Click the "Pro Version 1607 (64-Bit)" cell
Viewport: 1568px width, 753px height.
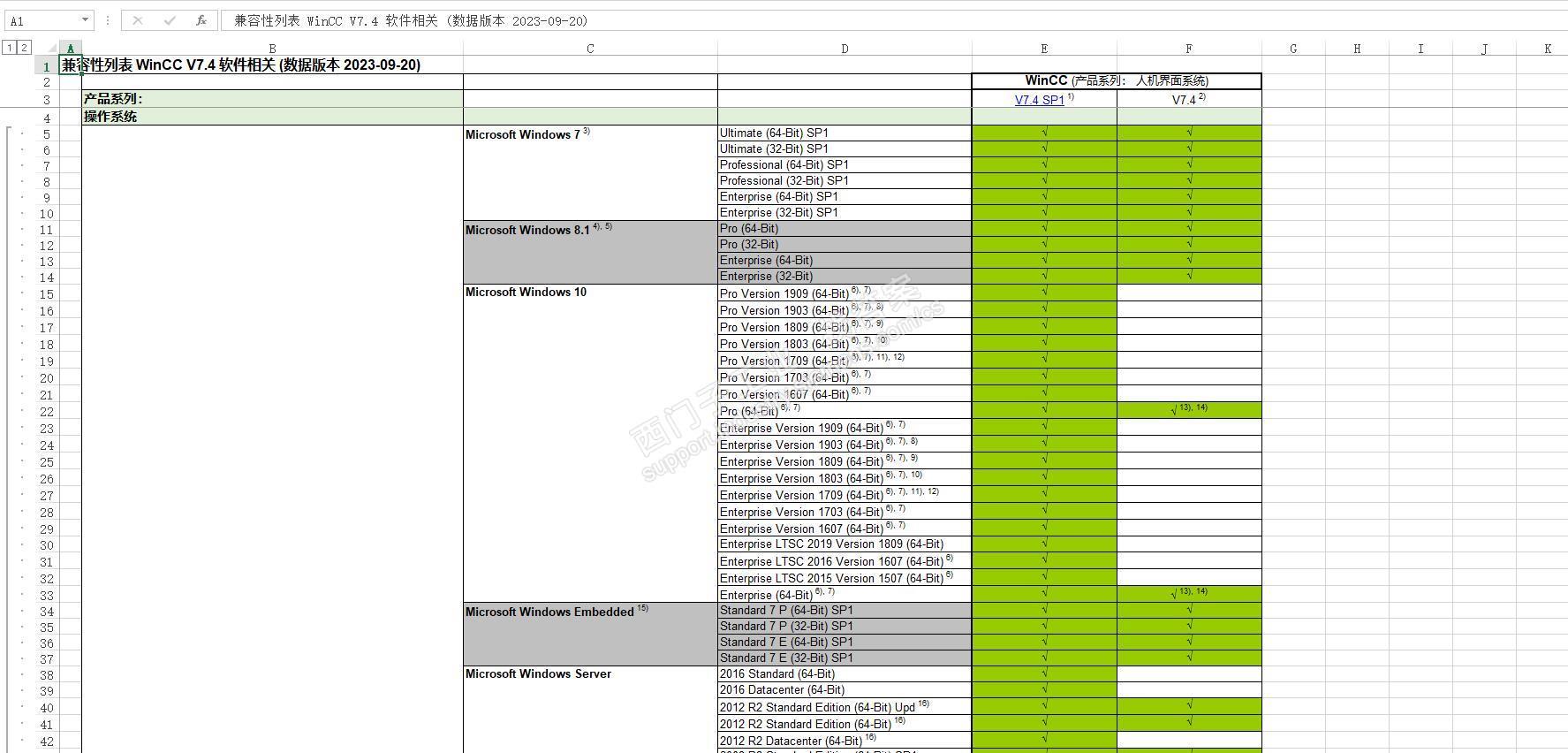[845, 394]
